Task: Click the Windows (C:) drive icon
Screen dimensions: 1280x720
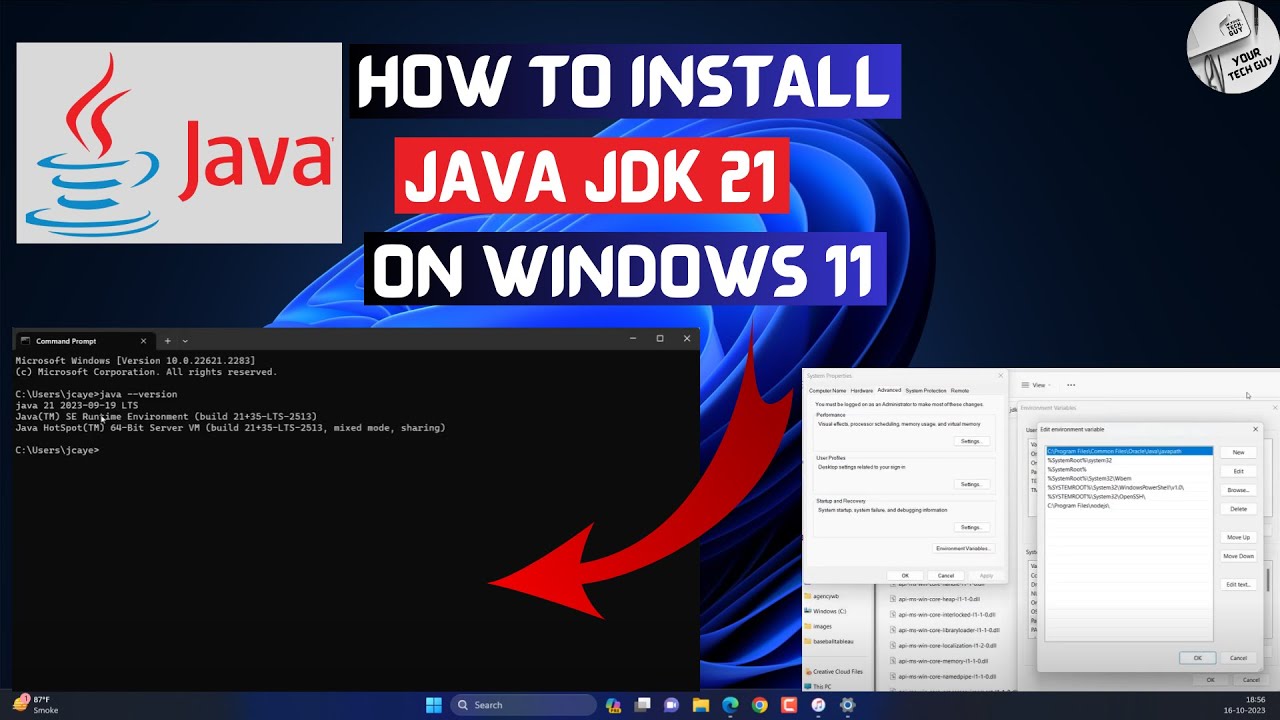Action: coord(807,610)
